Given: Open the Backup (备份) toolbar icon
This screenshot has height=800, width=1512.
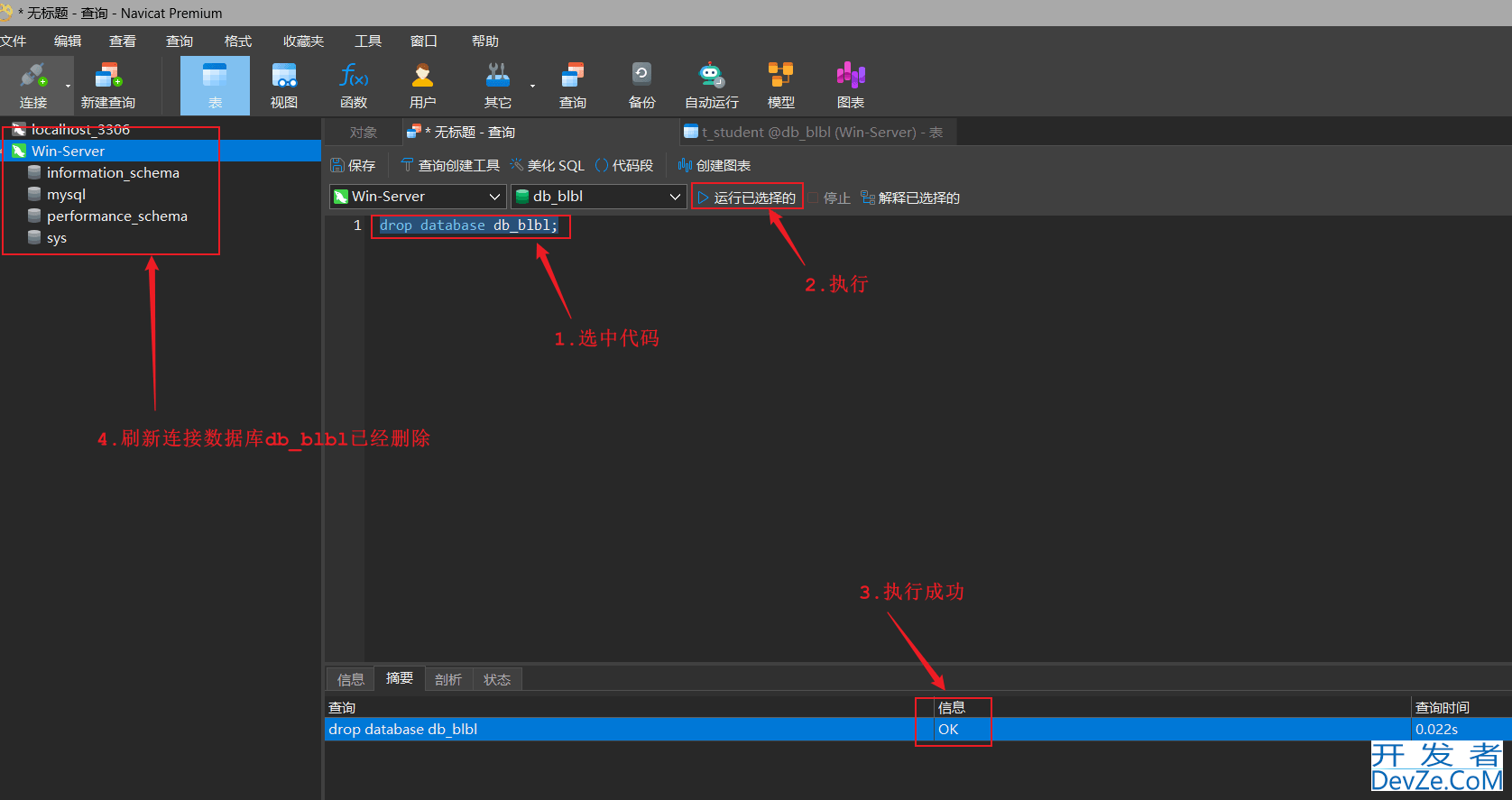Looking at the screenshot, I should [x=641, y=86].
